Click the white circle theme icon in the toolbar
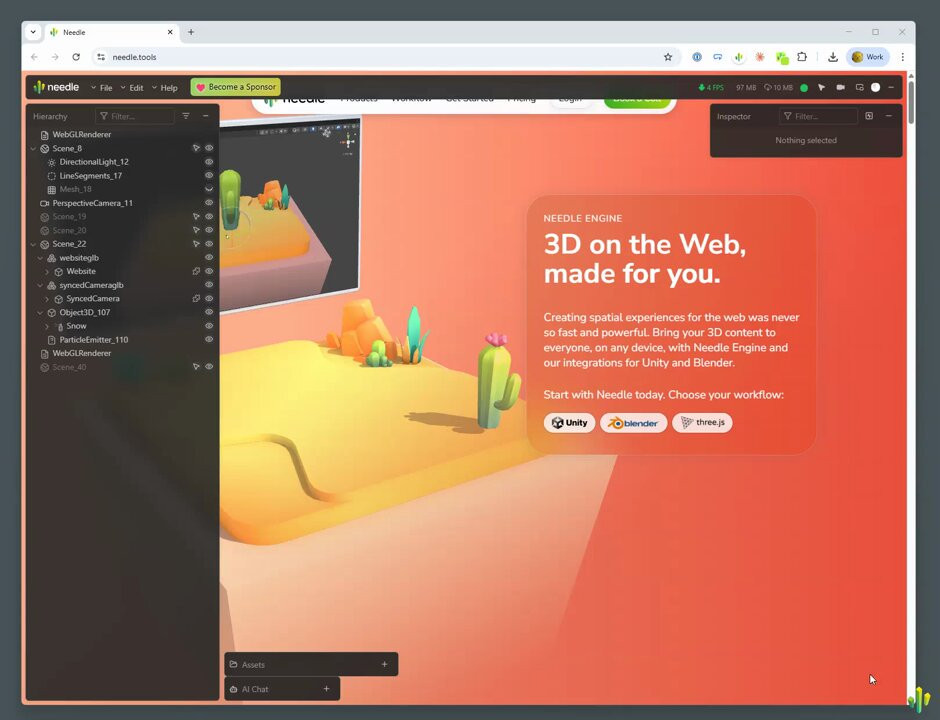 coord(875,88)
